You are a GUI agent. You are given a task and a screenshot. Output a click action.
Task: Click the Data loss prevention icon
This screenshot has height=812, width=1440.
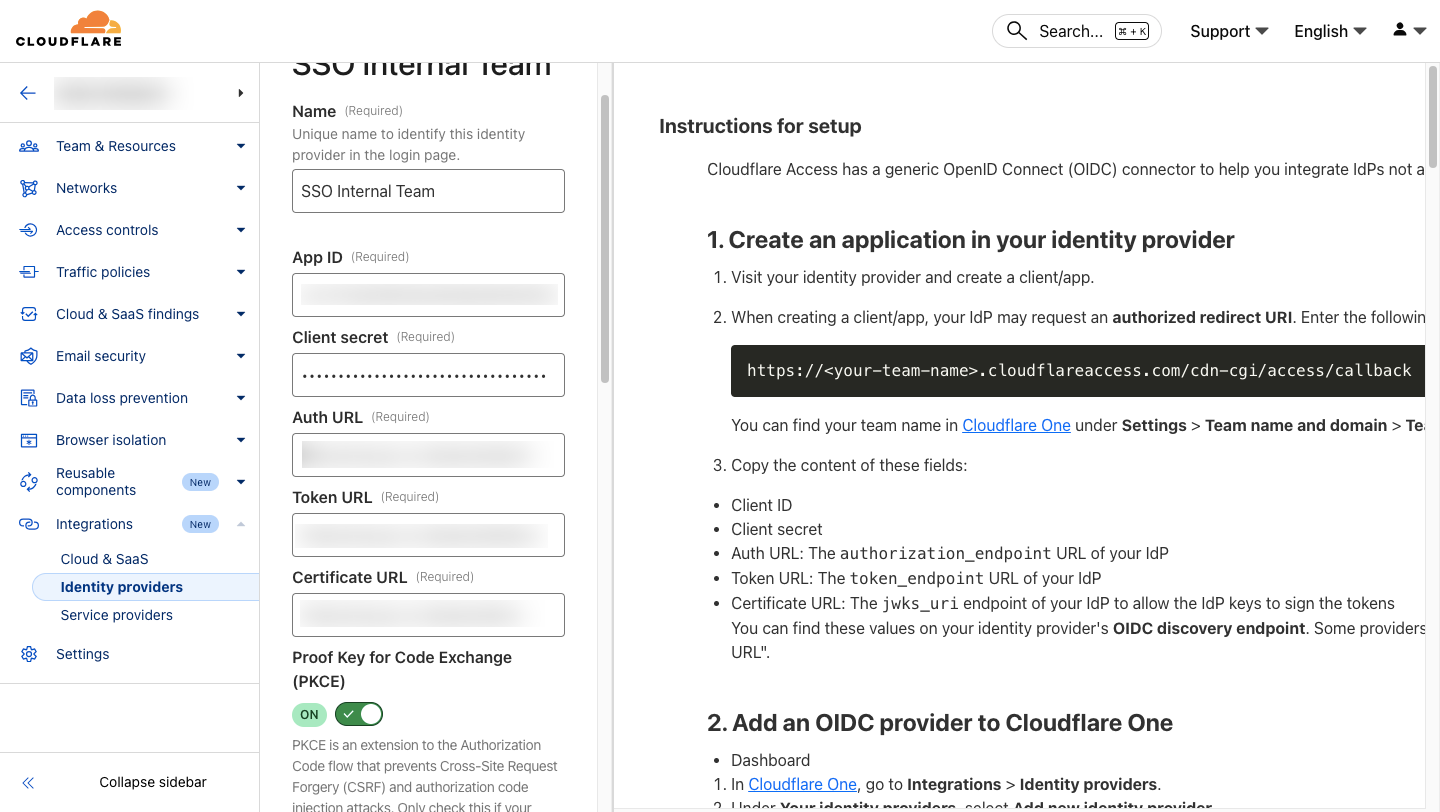tap(29, 398)
